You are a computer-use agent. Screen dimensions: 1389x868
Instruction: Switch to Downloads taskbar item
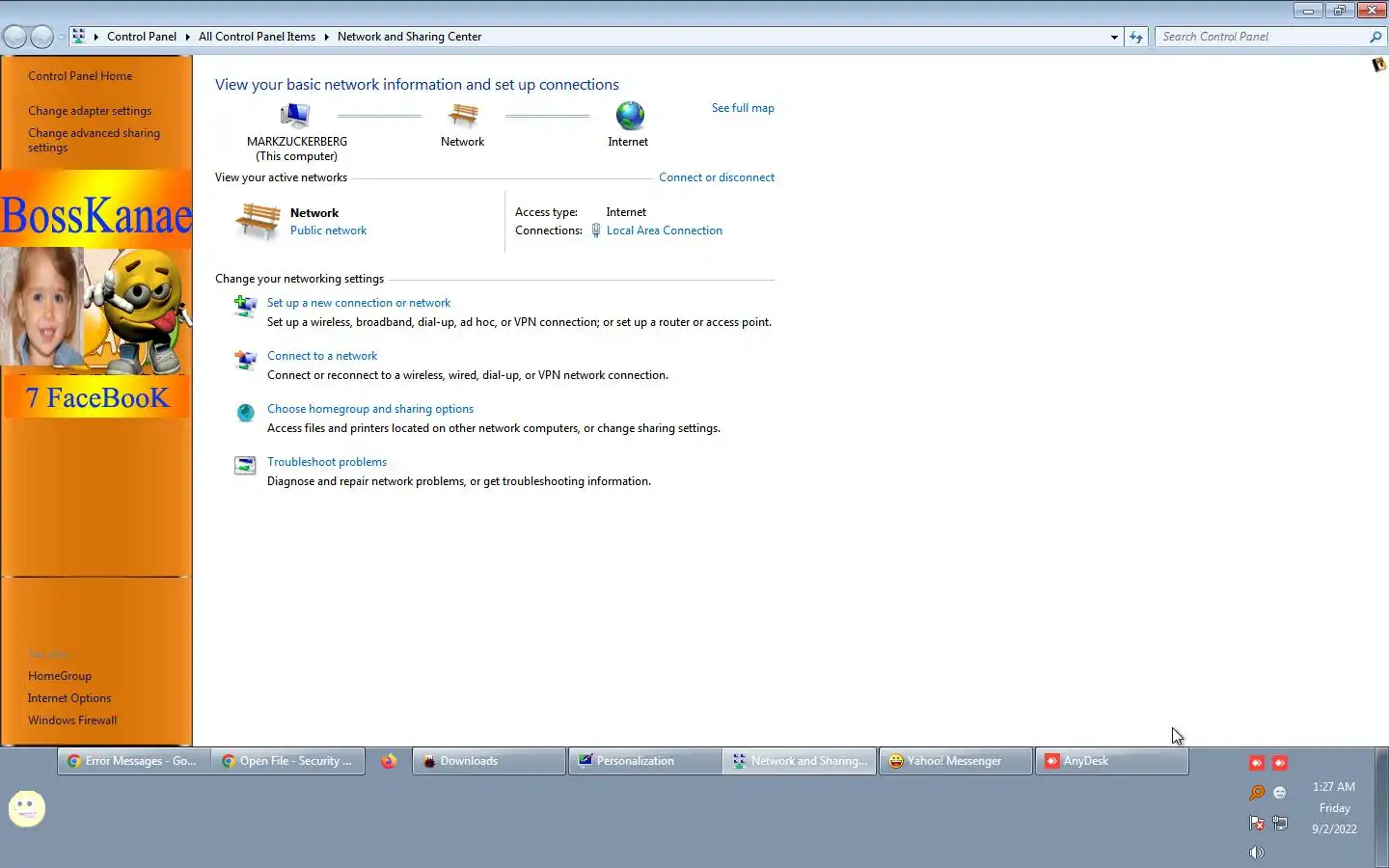pos(489,761)
